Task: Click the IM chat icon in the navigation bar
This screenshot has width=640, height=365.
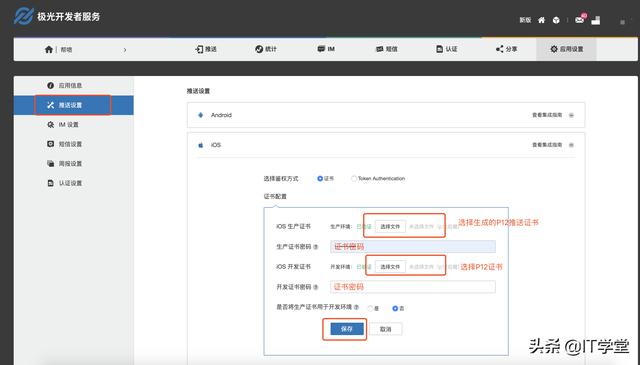Action: pyautogui.click(x=321, y=49)
